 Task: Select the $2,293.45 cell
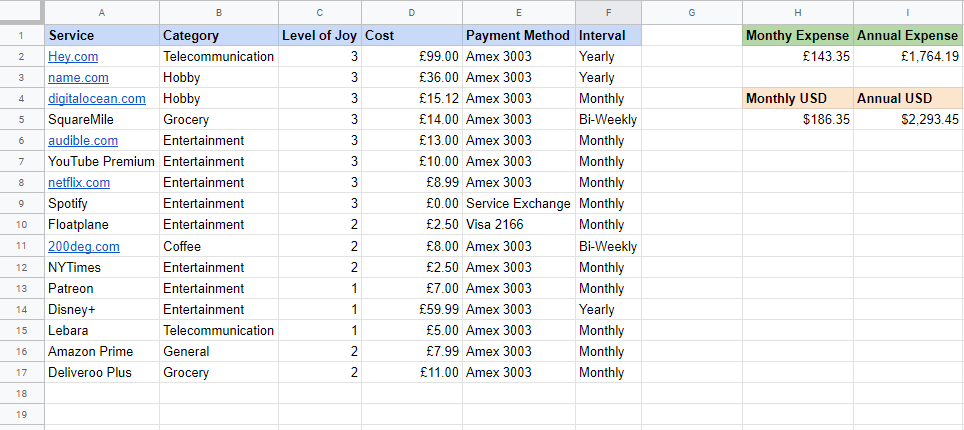click(909, 119)
